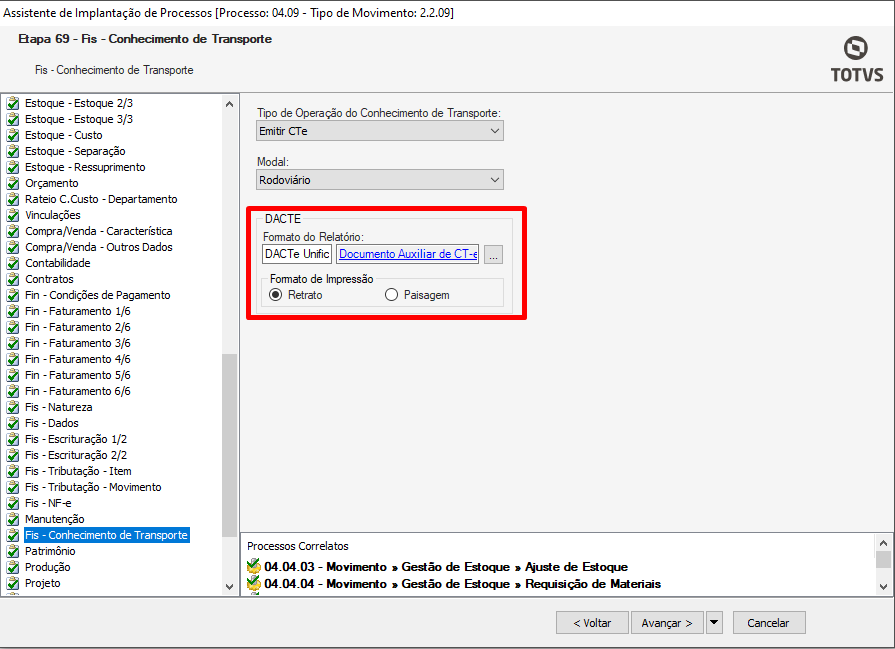Image resolution: width=895 pixels, height=649 pixels.
Task: Click Processos Correlatos scroll down arrow
Action: [x=883, y=587]
